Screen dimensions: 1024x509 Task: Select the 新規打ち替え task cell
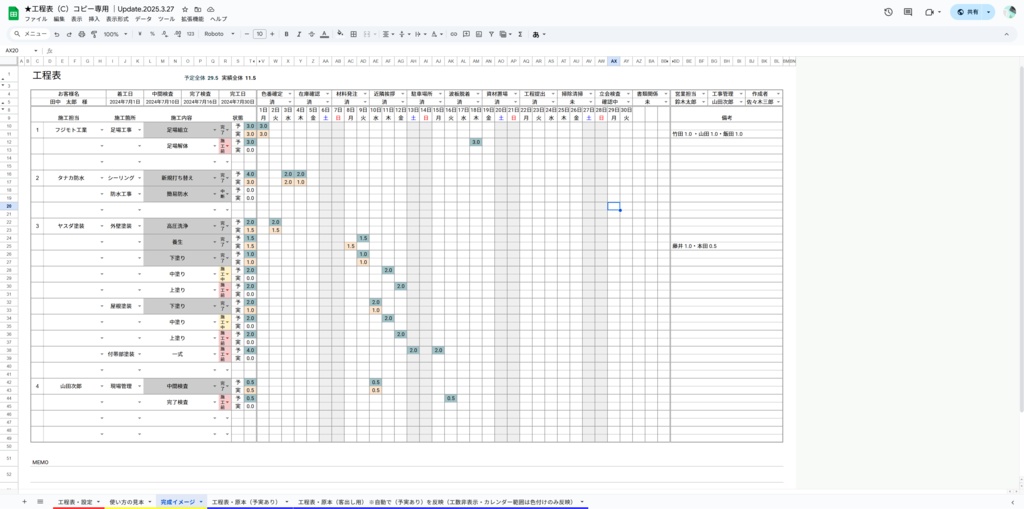point(180,178)
